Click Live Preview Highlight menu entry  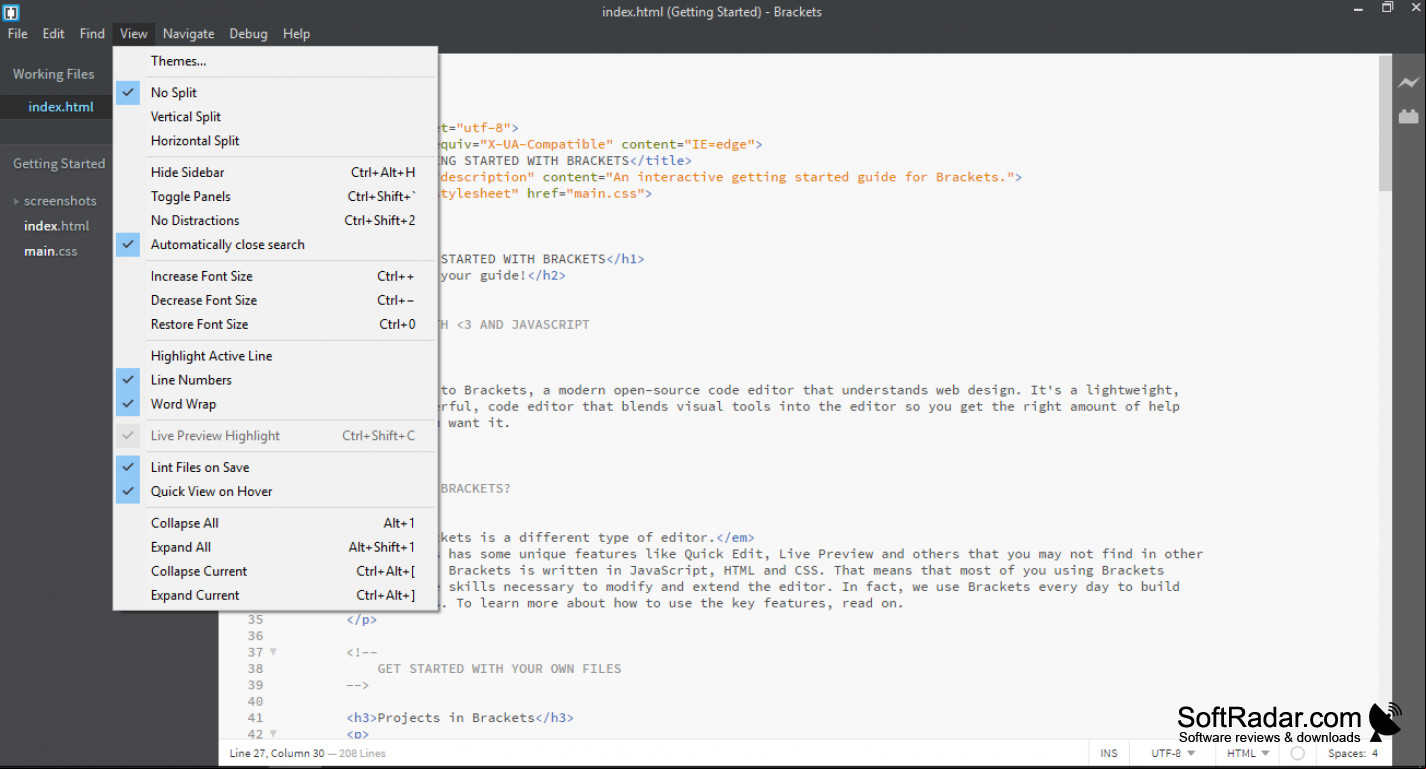pos(275,436)
